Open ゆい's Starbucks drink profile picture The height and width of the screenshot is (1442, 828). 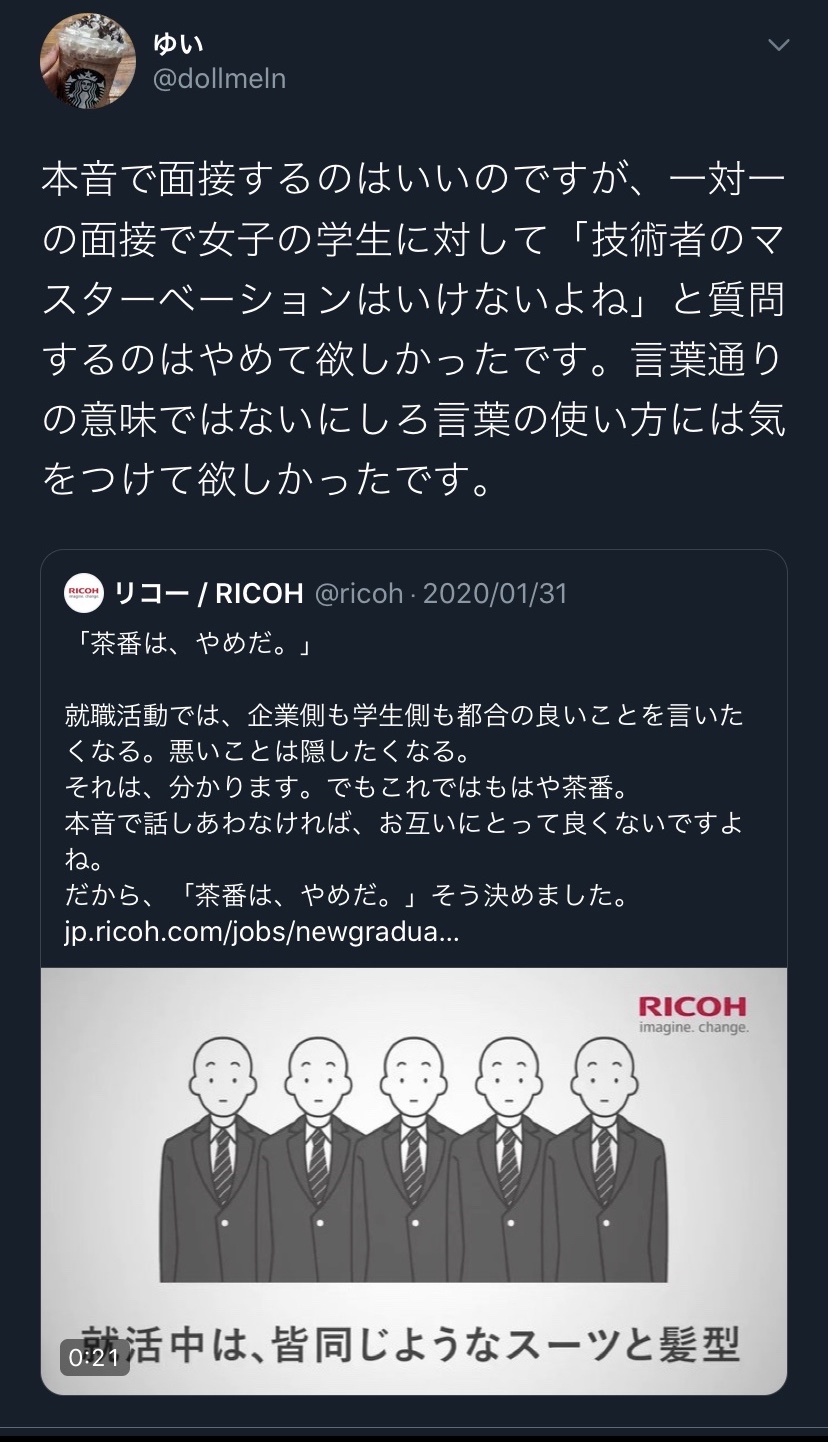tap(87, 61)
